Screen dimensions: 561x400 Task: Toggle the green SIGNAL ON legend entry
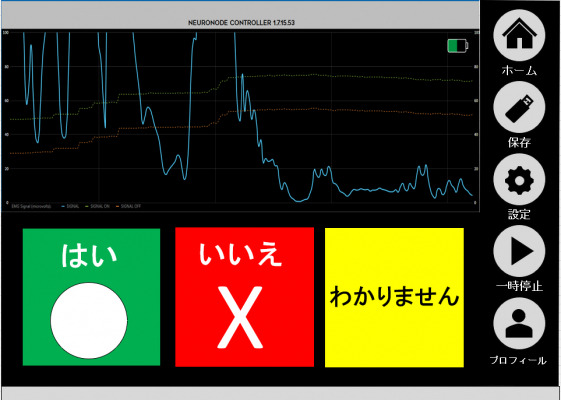97,206
